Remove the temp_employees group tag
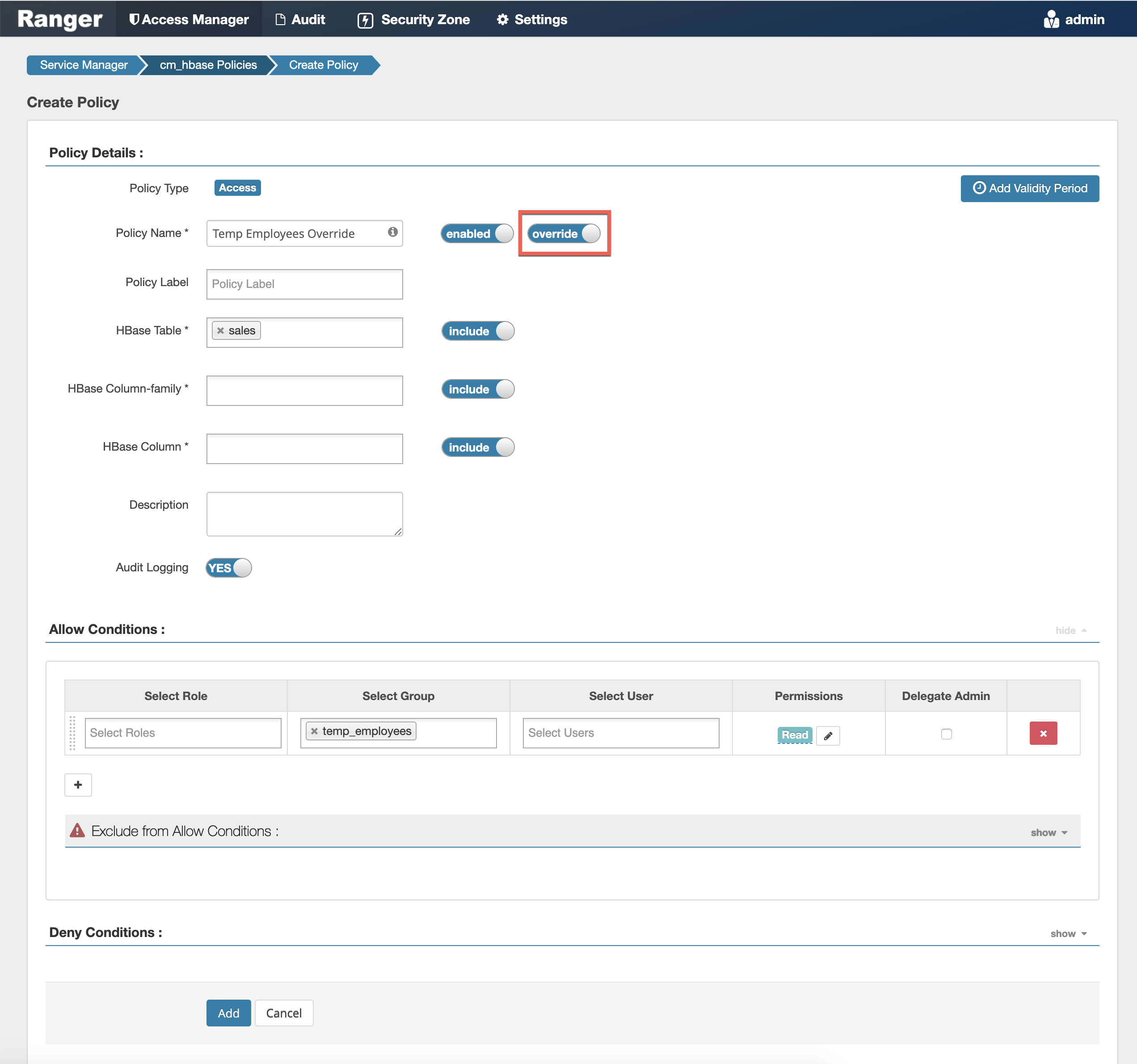Image resolution: width=1137 pixels, height=1064 pixels. tap(314, 731)
